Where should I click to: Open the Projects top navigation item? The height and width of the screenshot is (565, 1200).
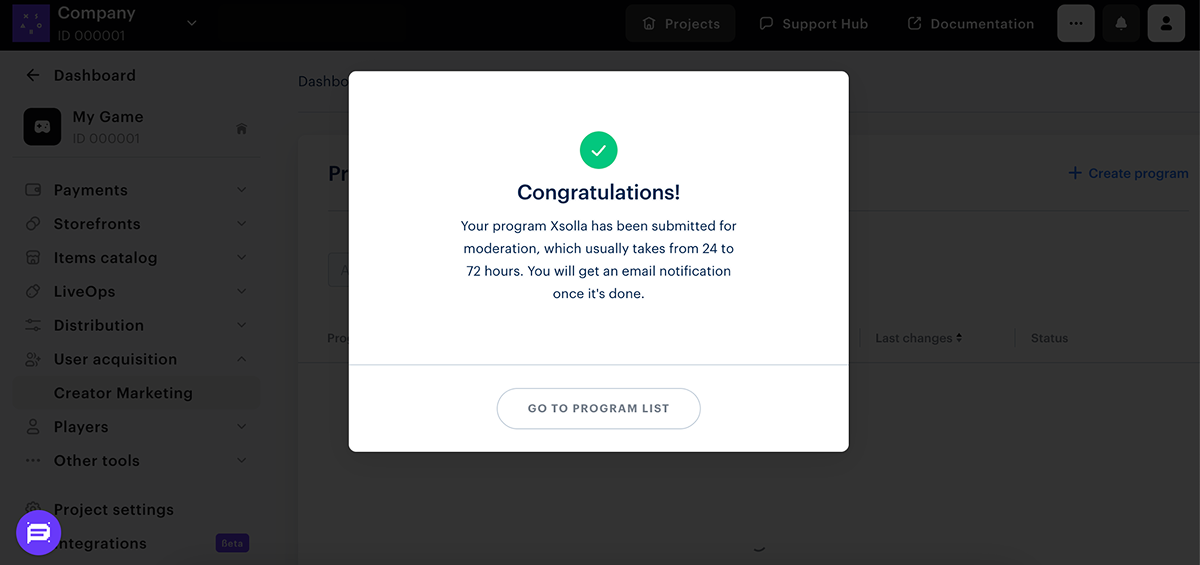pos(680,24)
